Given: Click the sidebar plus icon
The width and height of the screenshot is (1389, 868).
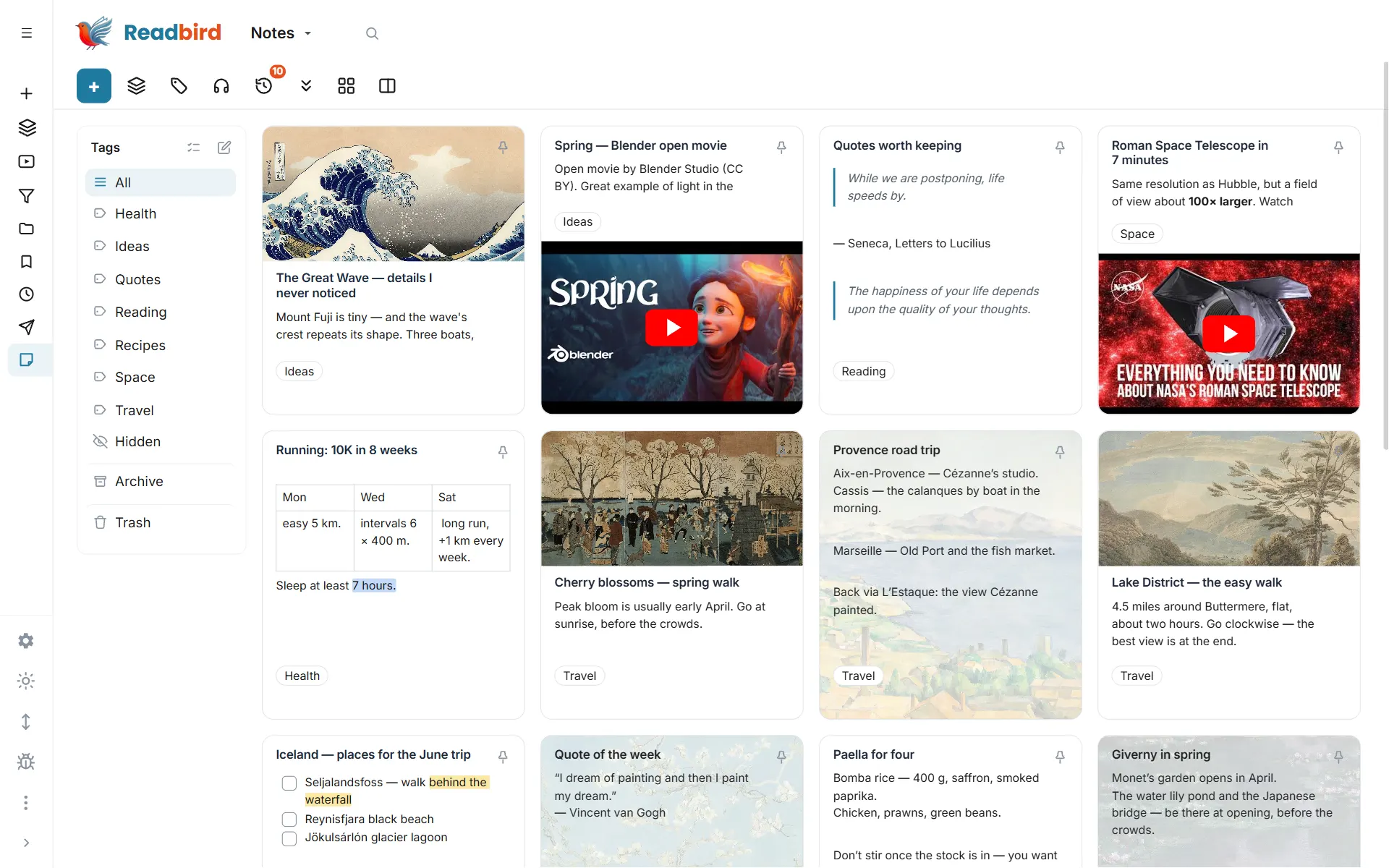Looking at the screenshot, I should pyautogui.click(x=26, y=93).
